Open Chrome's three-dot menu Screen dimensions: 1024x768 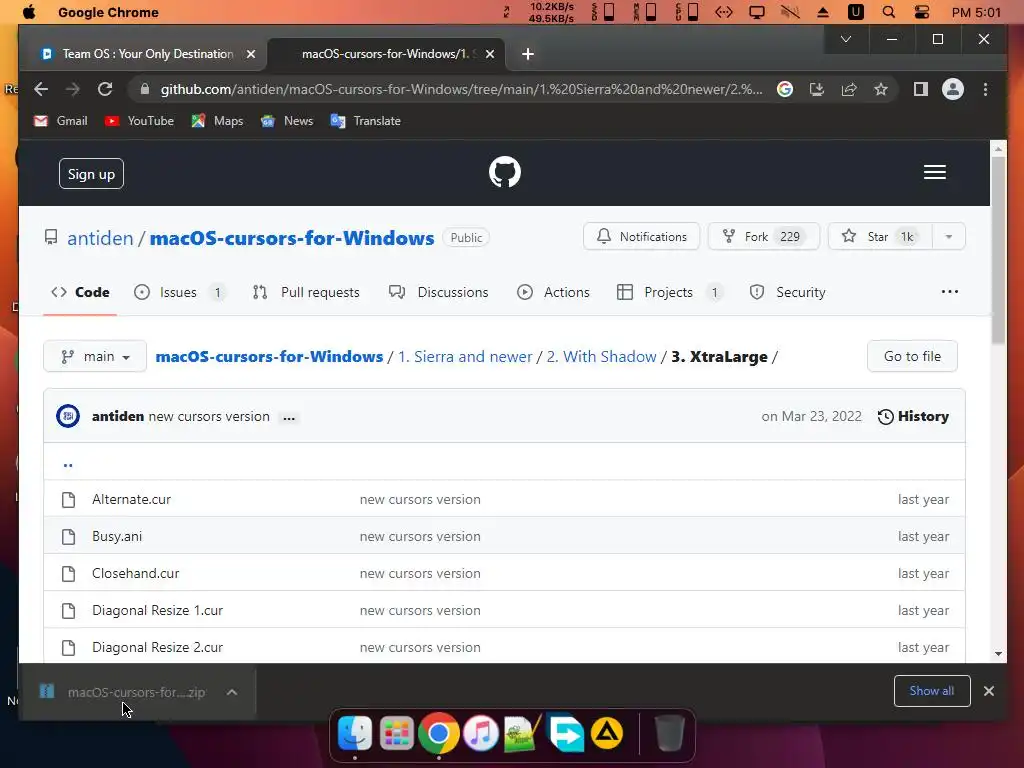point(985,89)
